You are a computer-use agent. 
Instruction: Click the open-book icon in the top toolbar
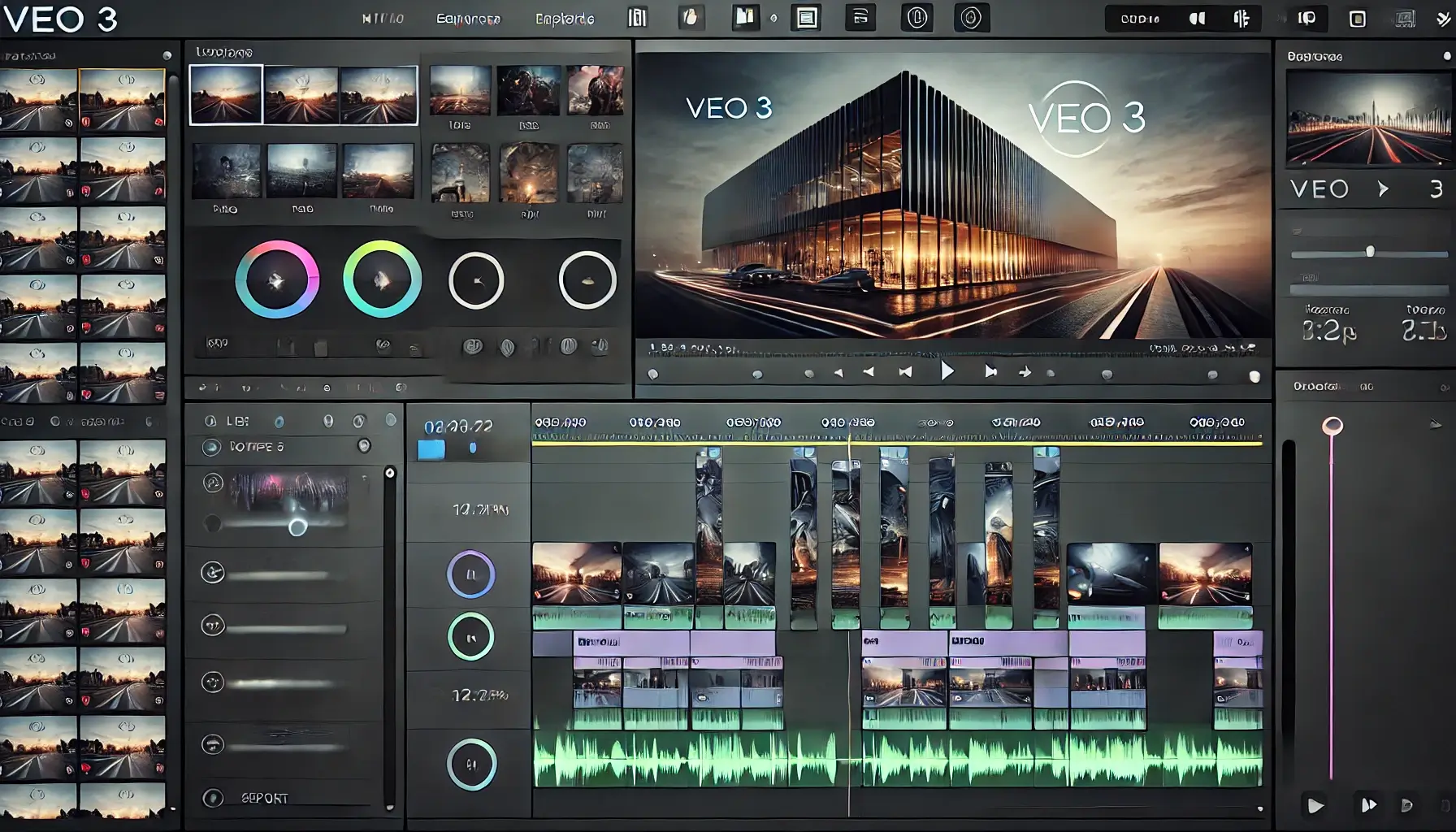point(745,18)
